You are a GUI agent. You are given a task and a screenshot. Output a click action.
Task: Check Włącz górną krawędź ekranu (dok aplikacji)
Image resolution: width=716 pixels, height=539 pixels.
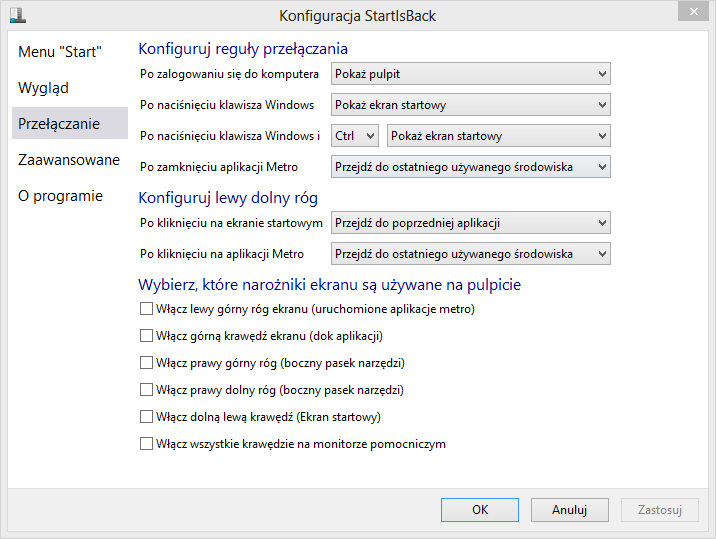(x=146, y=336)
